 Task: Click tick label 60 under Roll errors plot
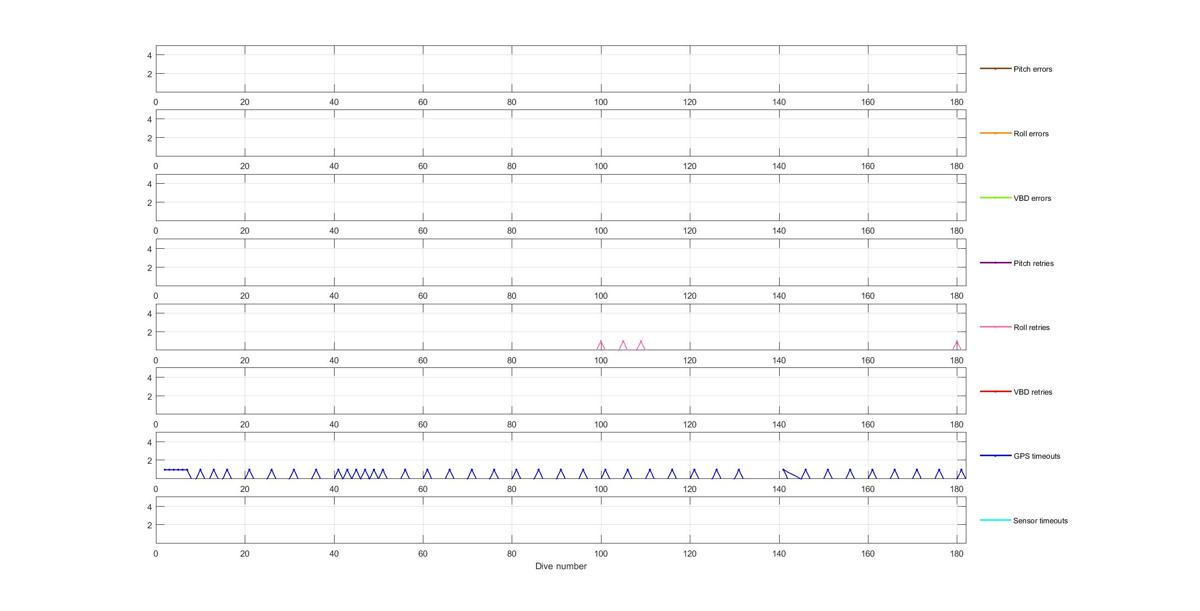(x=423, y=166)
